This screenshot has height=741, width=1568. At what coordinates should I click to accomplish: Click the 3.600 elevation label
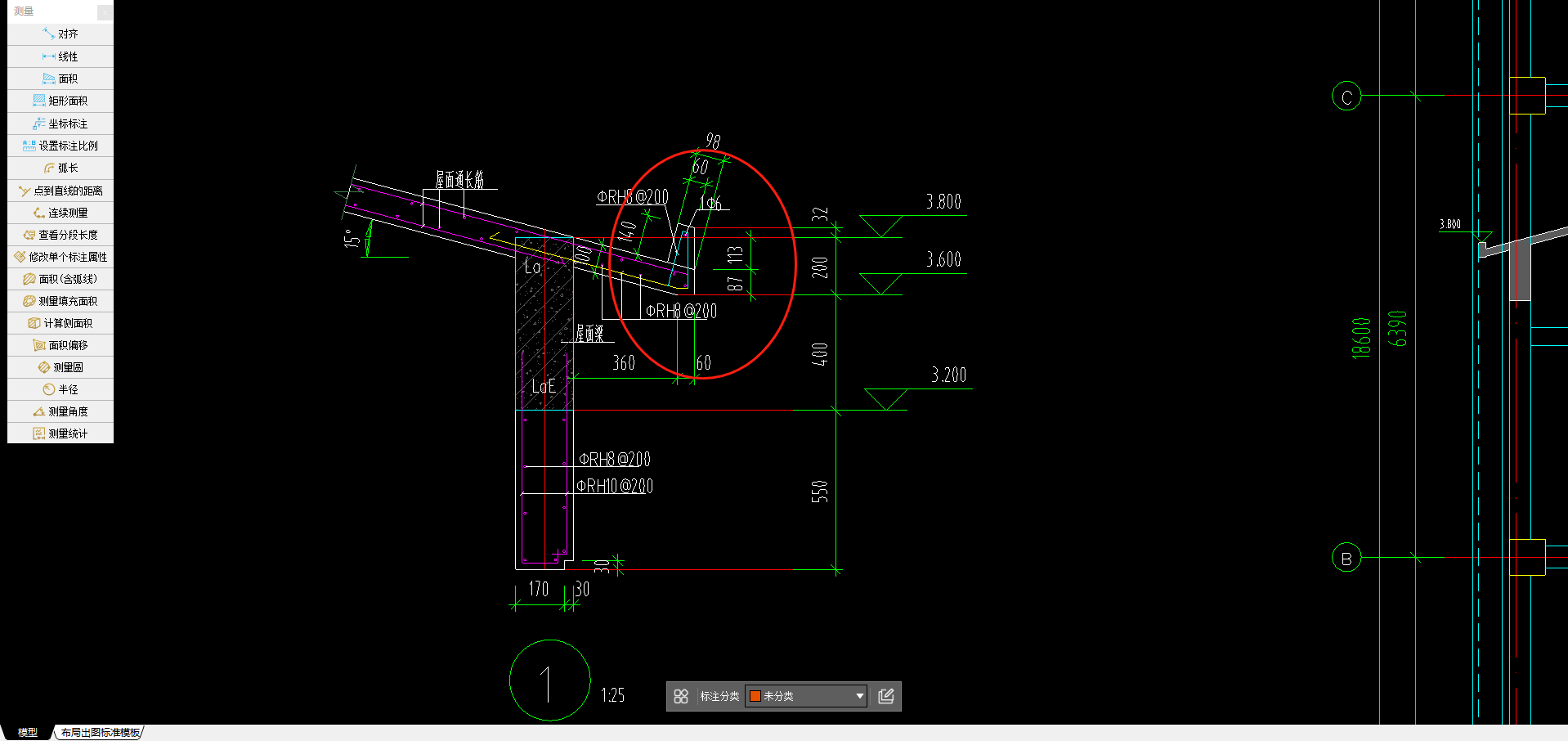coord(943,259)
